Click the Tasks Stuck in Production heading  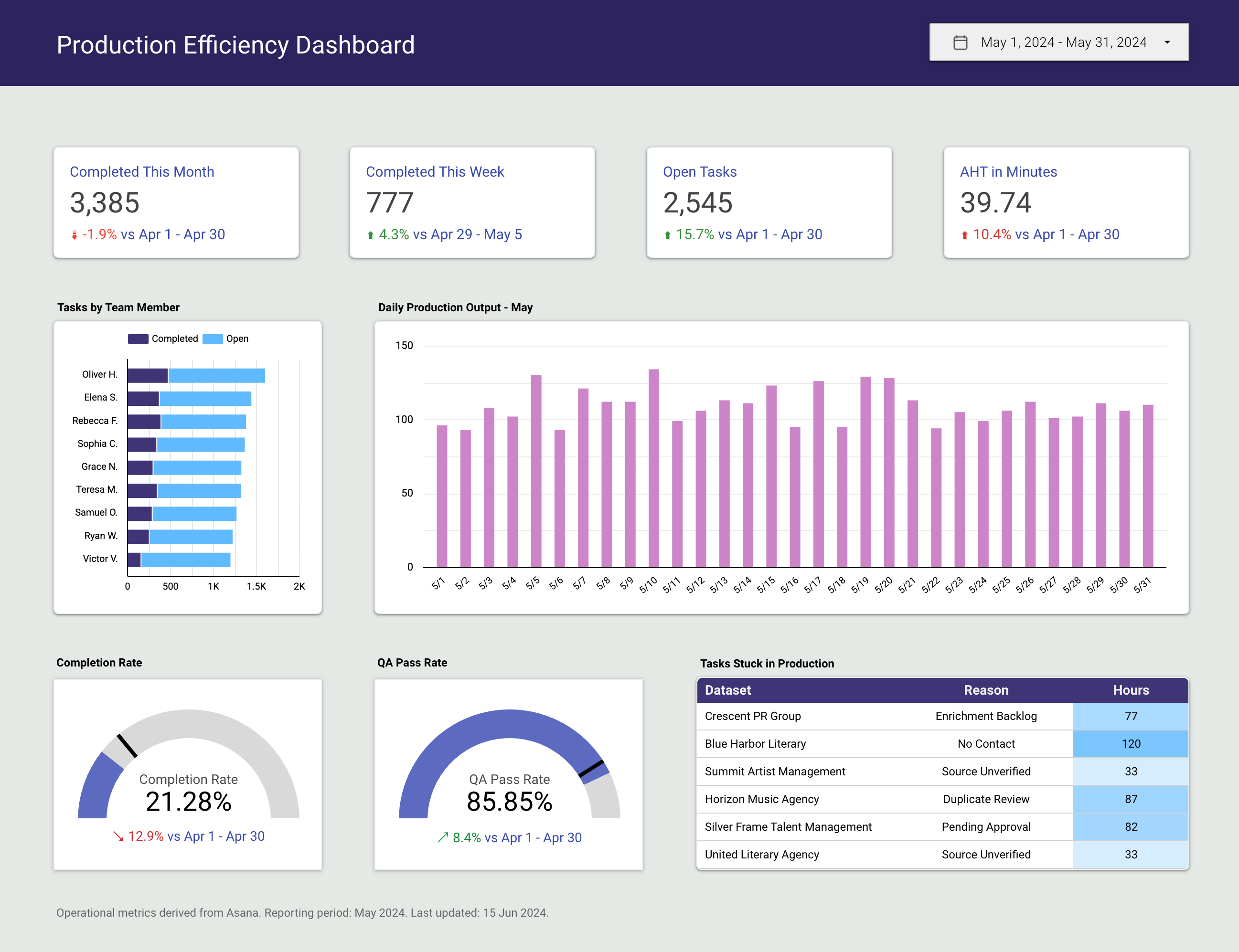coord(767,664)
